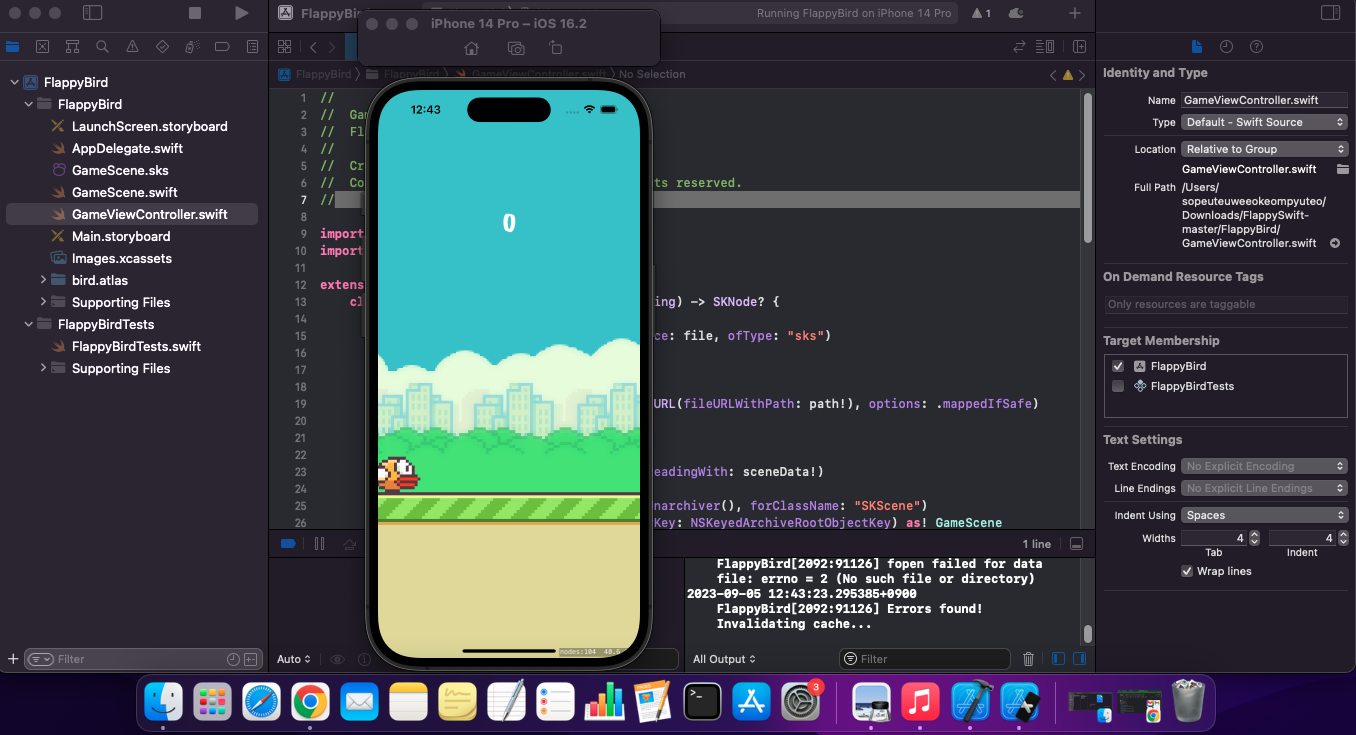Viewport: 1356px width, 735px height.
Task: Stop the running FlappyBird scheme
Action: 195,13
